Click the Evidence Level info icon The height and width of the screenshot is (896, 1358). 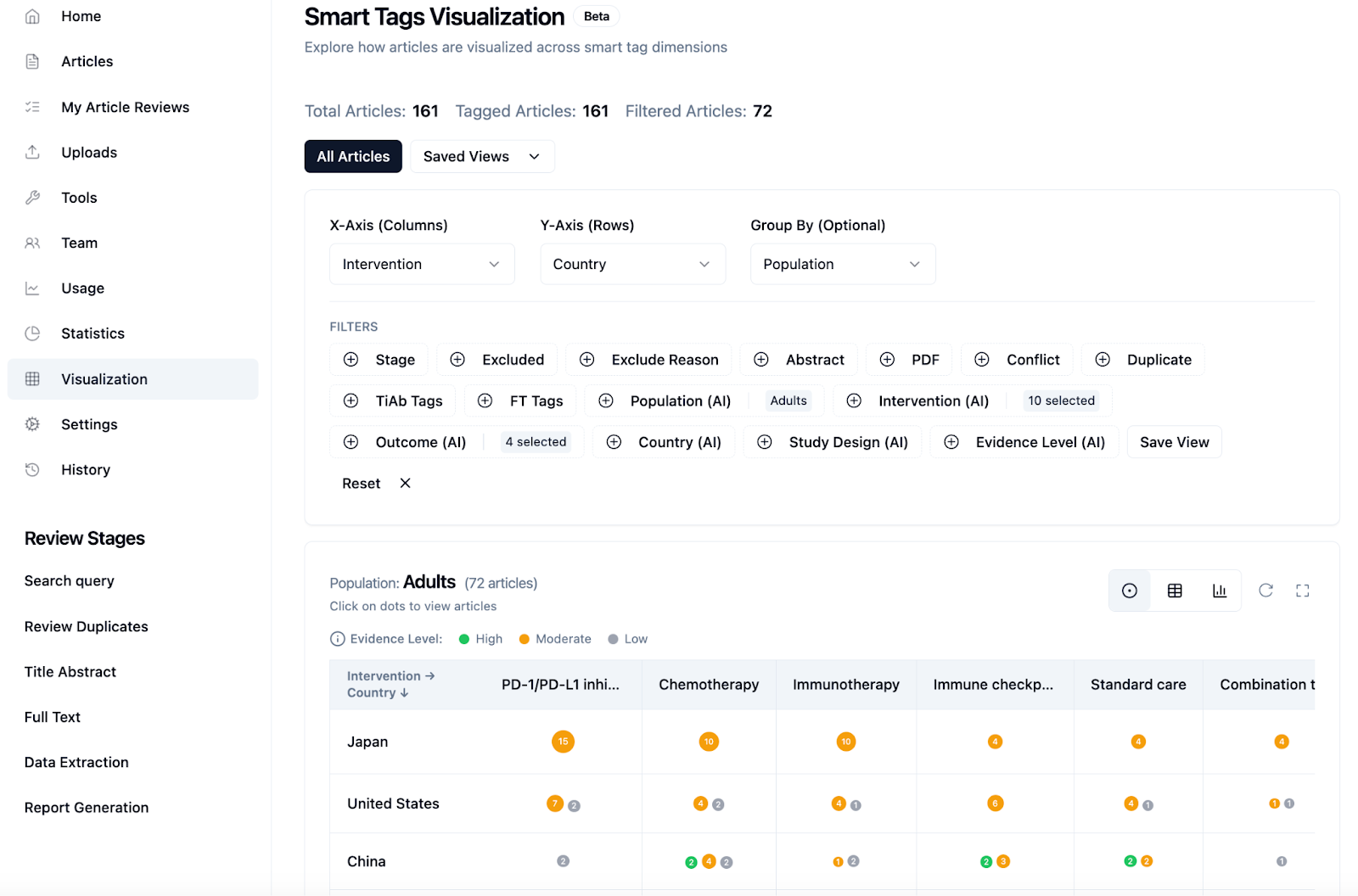pyautogui.click(x=337, y=639)
